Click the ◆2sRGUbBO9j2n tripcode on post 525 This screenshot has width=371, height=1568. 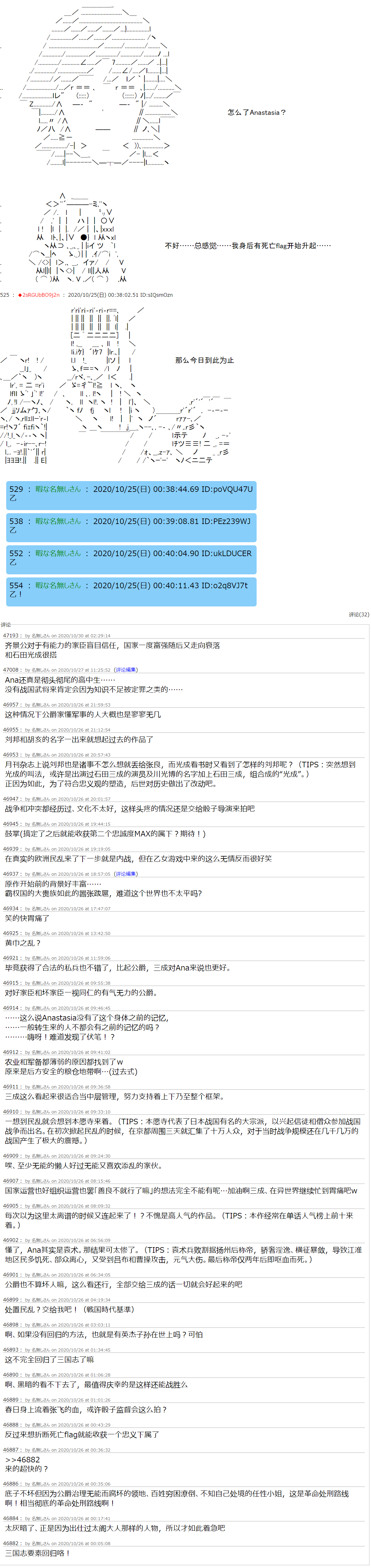point(39,295)
